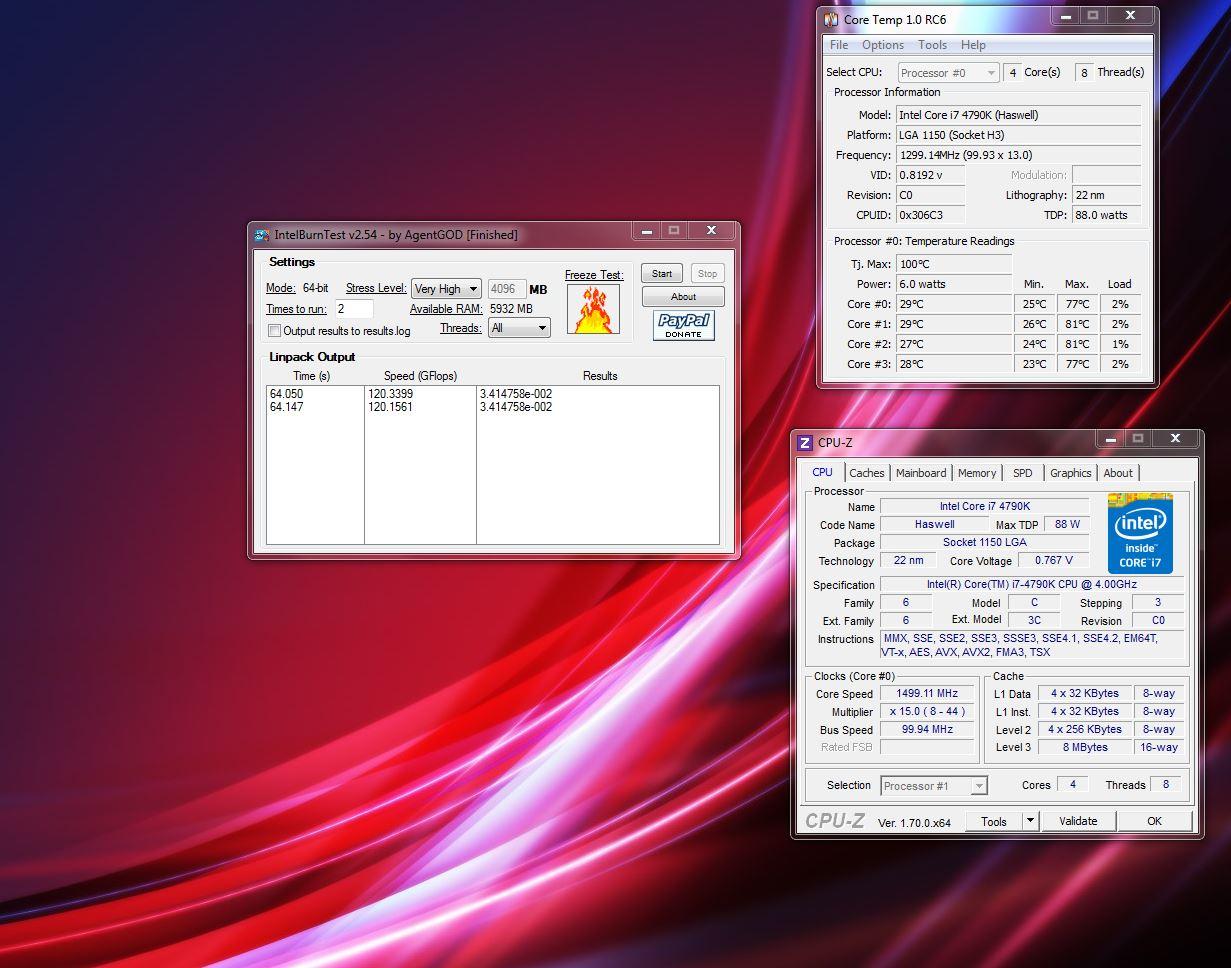Image resolution: width=1231 pixels, height=968 pixels.
Task: Click the Level 3 cache size value
Action: [1085, 748]
